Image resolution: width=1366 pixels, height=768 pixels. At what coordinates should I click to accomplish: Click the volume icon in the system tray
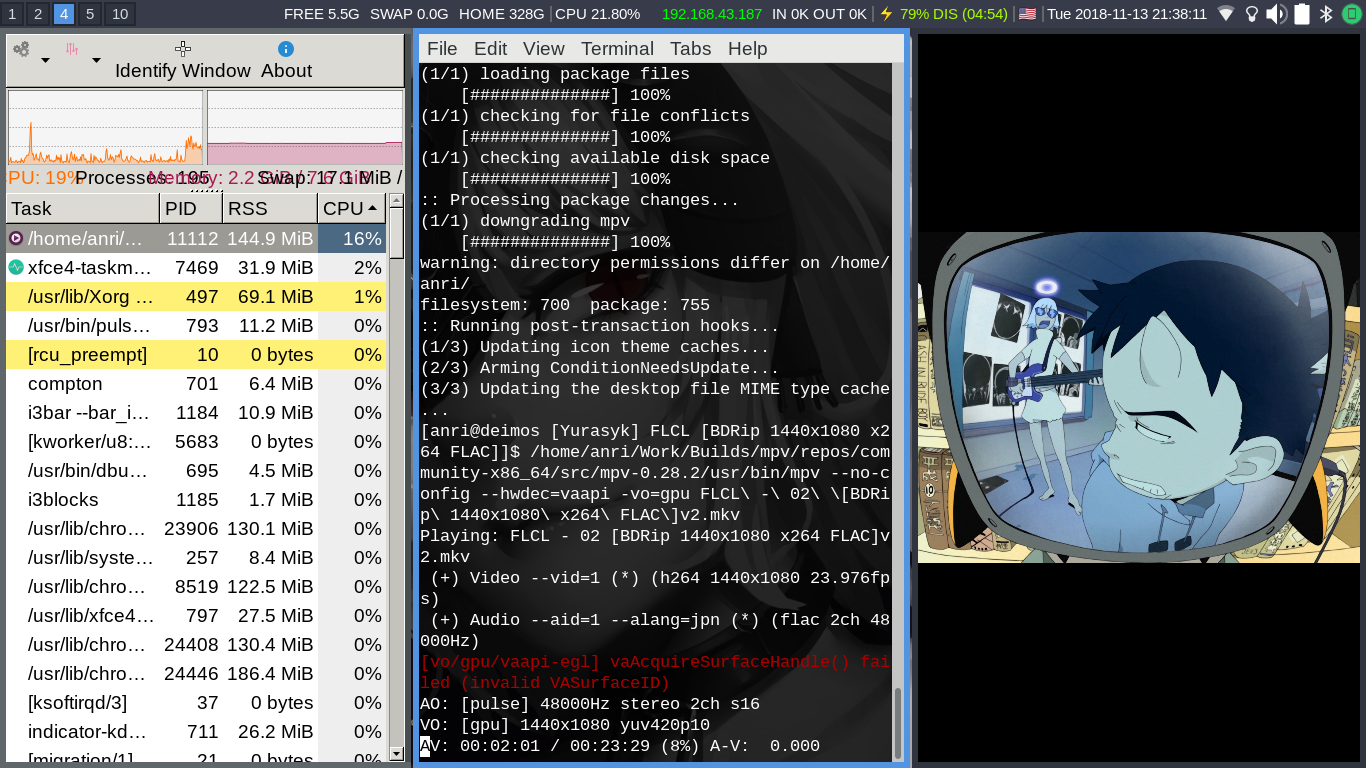coord(1274,12)
